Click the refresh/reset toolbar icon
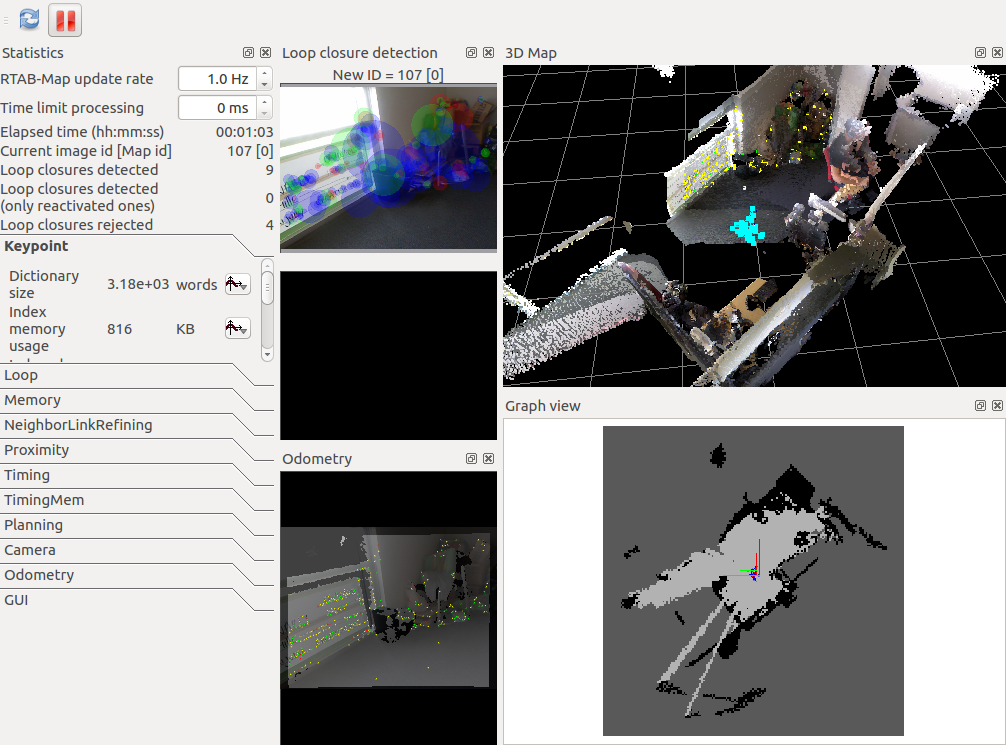 pyautogui.click(x=30, y=19)
